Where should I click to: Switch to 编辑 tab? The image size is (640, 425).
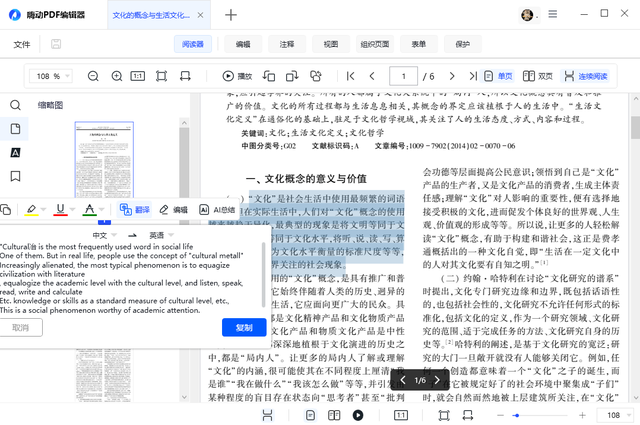[243, 44]
